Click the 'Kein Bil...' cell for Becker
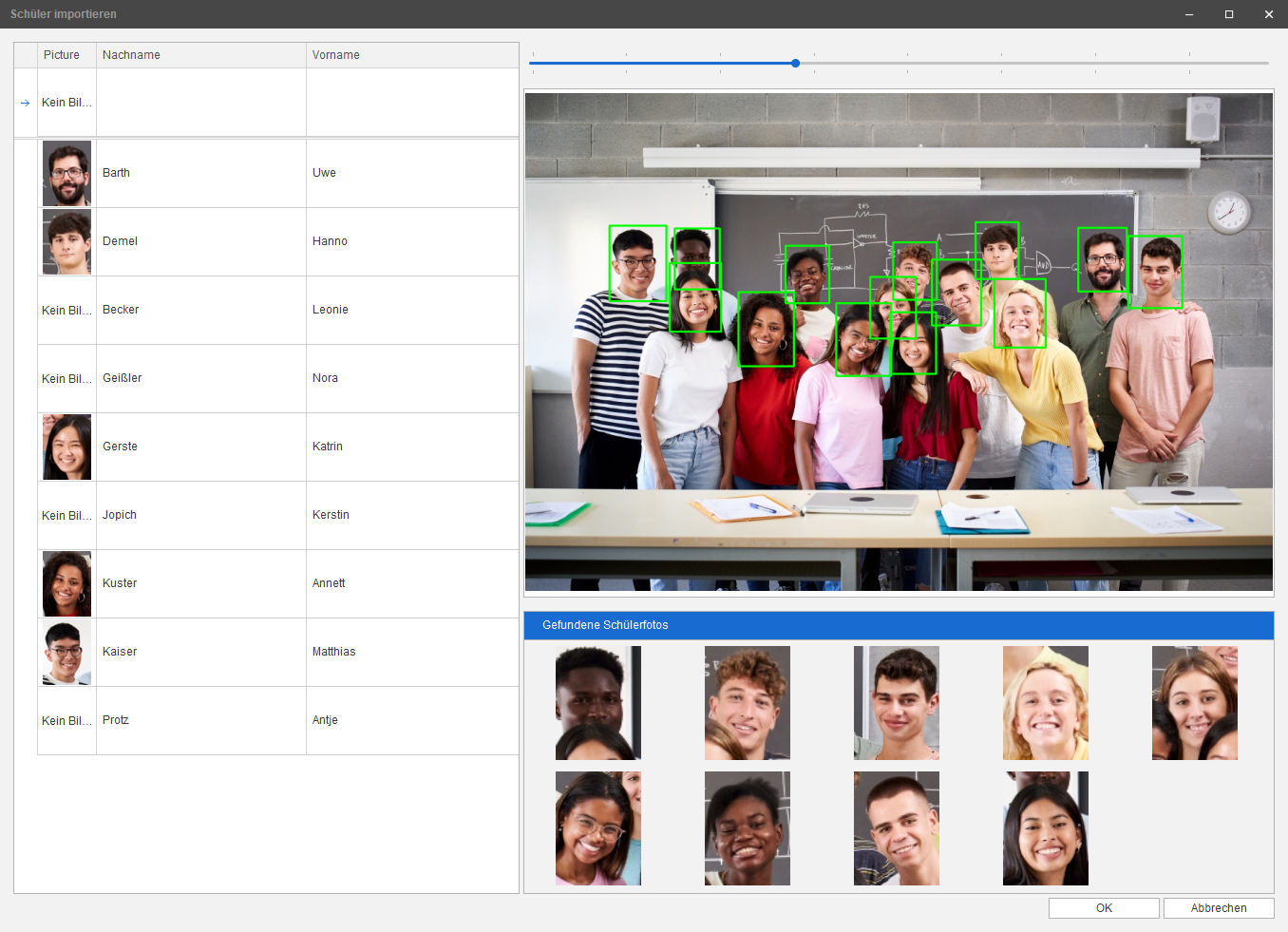 pos(66,311)
